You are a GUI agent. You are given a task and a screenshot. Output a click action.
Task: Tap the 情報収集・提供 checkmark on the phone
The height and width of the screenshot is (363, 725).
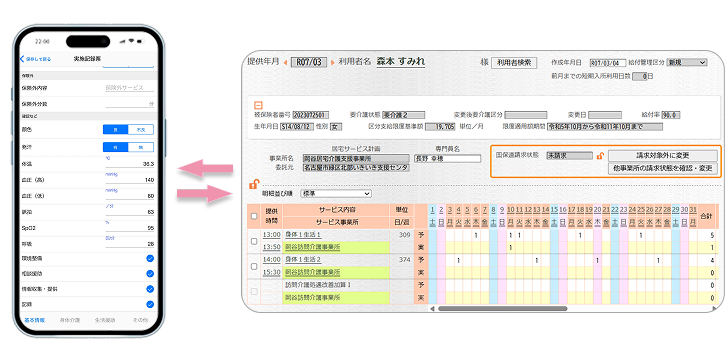click(x=150, y=289)
